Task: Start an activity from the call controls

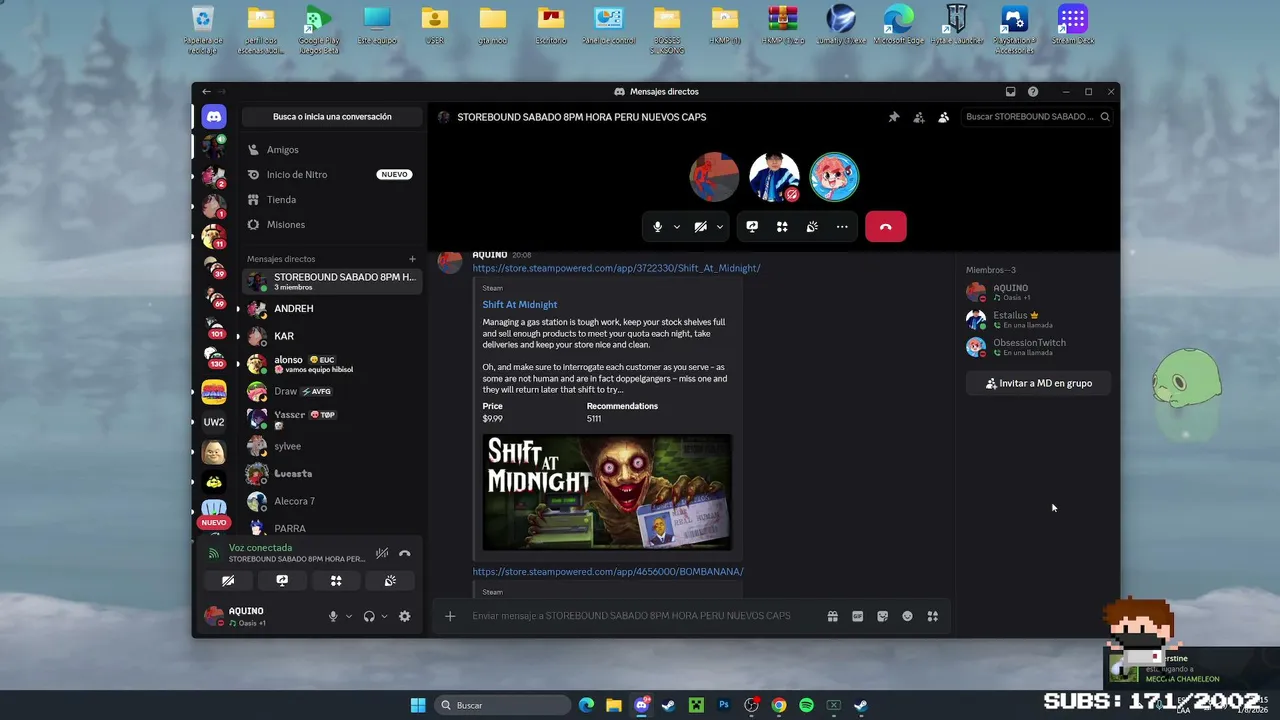Action: (782, 227)
